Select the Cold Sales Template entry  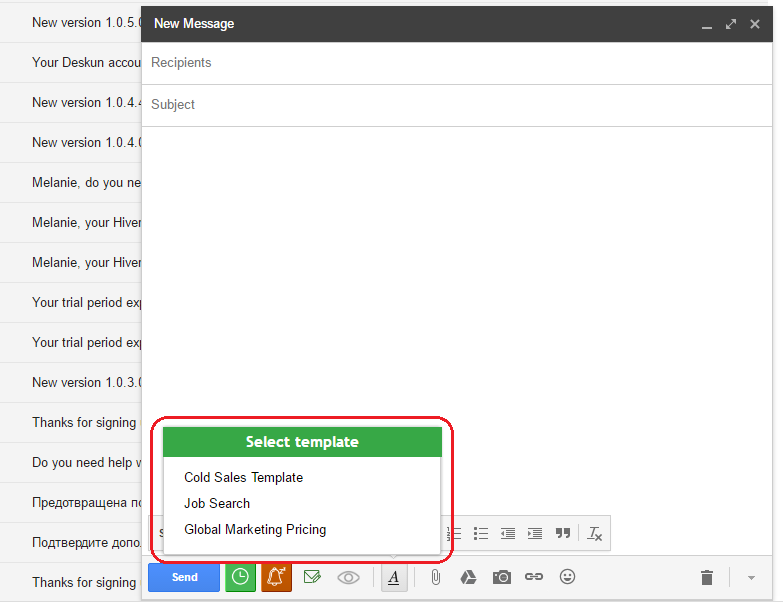pyautogui.click(x=244, y=478)
